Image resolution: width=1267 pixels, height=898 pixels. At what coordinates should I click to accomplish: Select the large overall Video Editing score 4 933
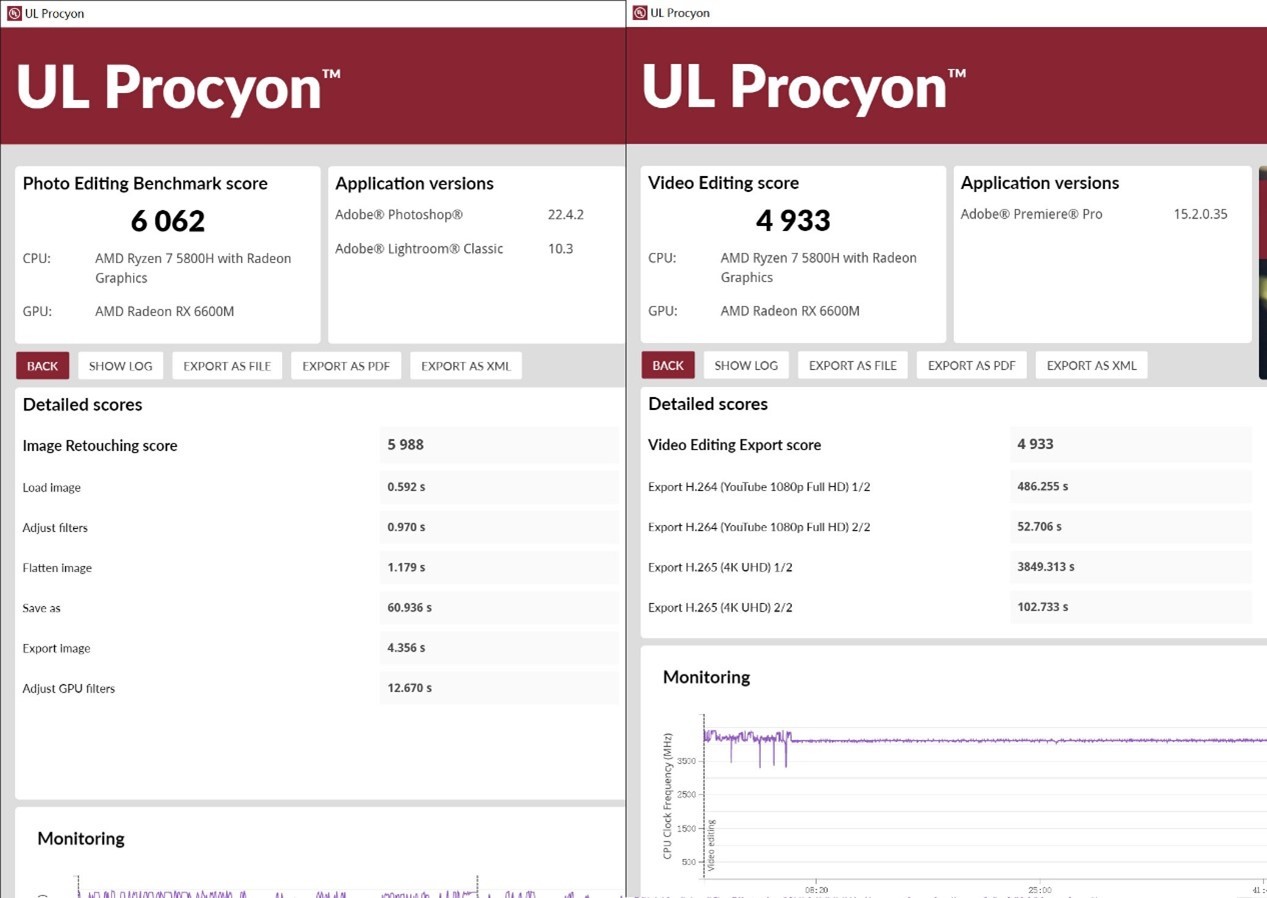point(794,220)
